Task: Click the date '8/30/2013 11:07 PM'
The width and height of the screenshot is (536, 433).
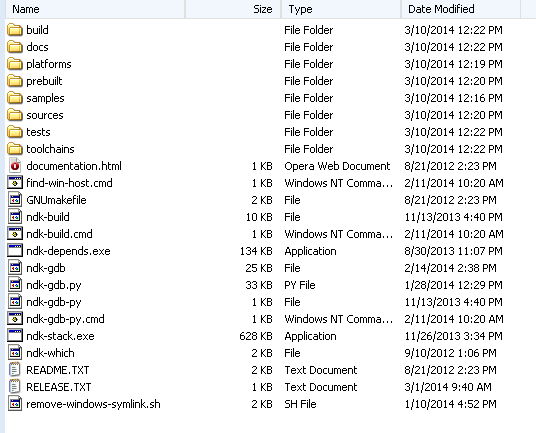Action: tap(454, 251)
